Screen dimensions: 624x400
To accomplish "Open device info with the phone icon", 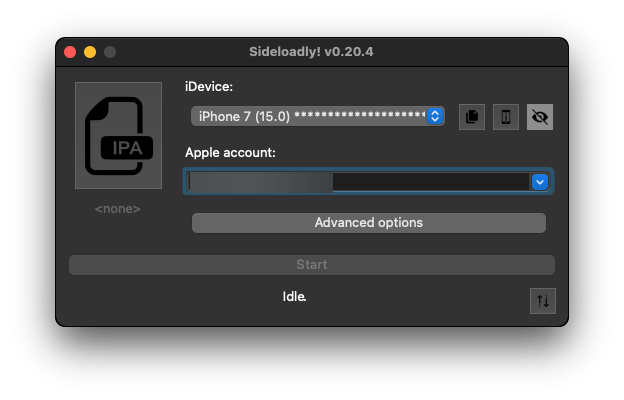I will (505, 117).
